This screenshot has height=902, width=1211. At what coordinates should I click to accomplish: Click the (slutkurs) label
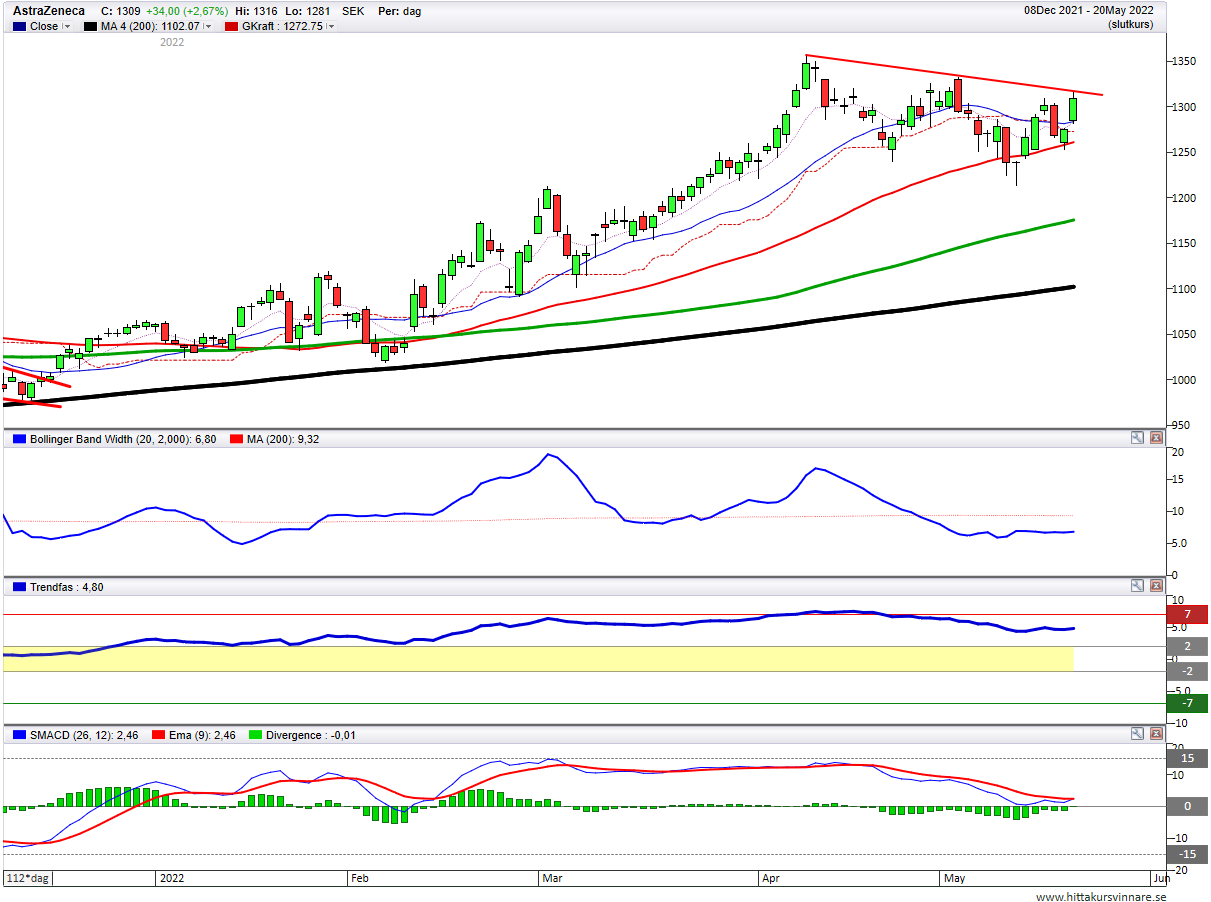click(x=1130, y=25)
